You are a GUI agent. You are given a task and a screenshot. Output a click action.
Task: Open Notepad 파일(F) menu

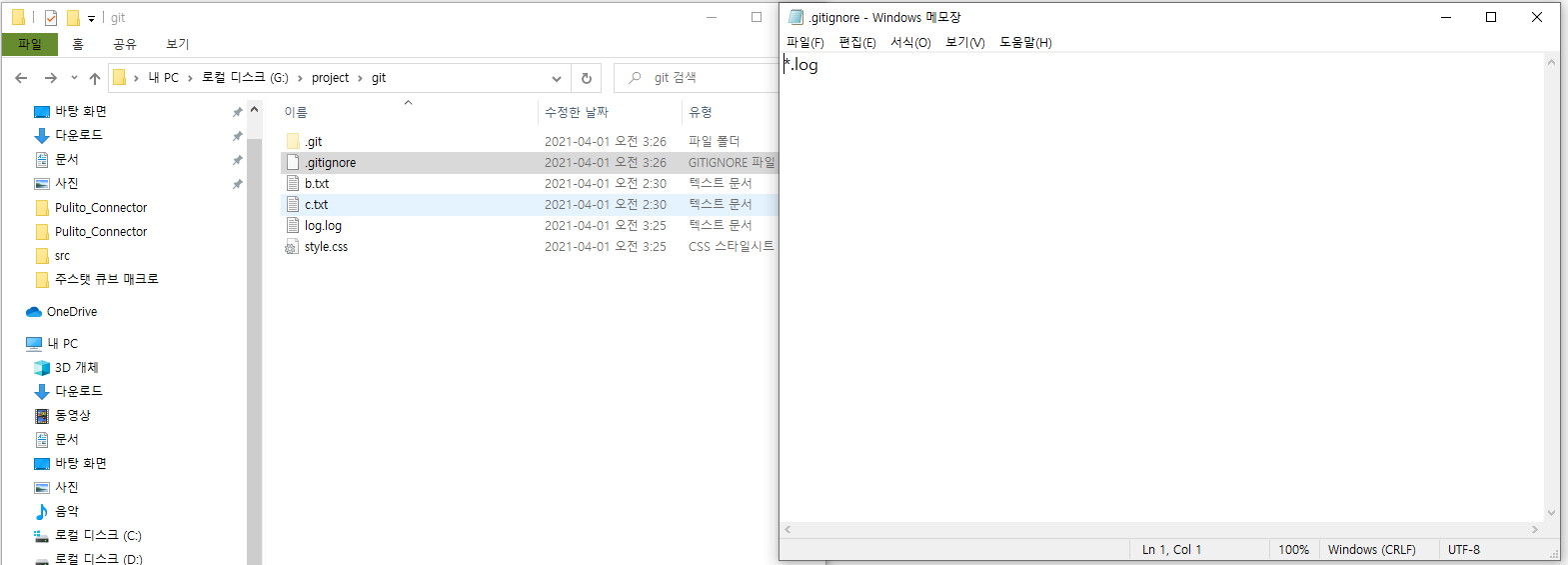pos(805,42)
